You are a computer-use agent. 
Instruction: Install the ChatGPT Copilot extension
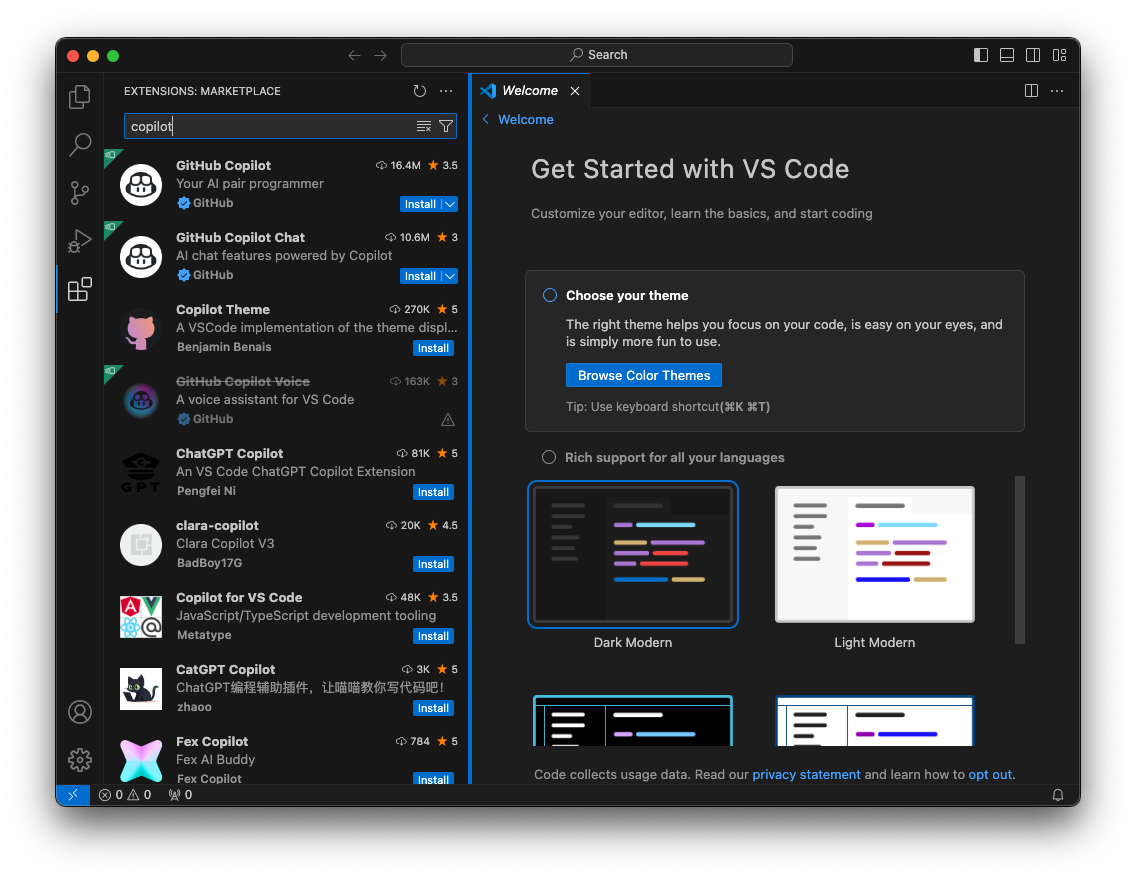coord(433,493)
